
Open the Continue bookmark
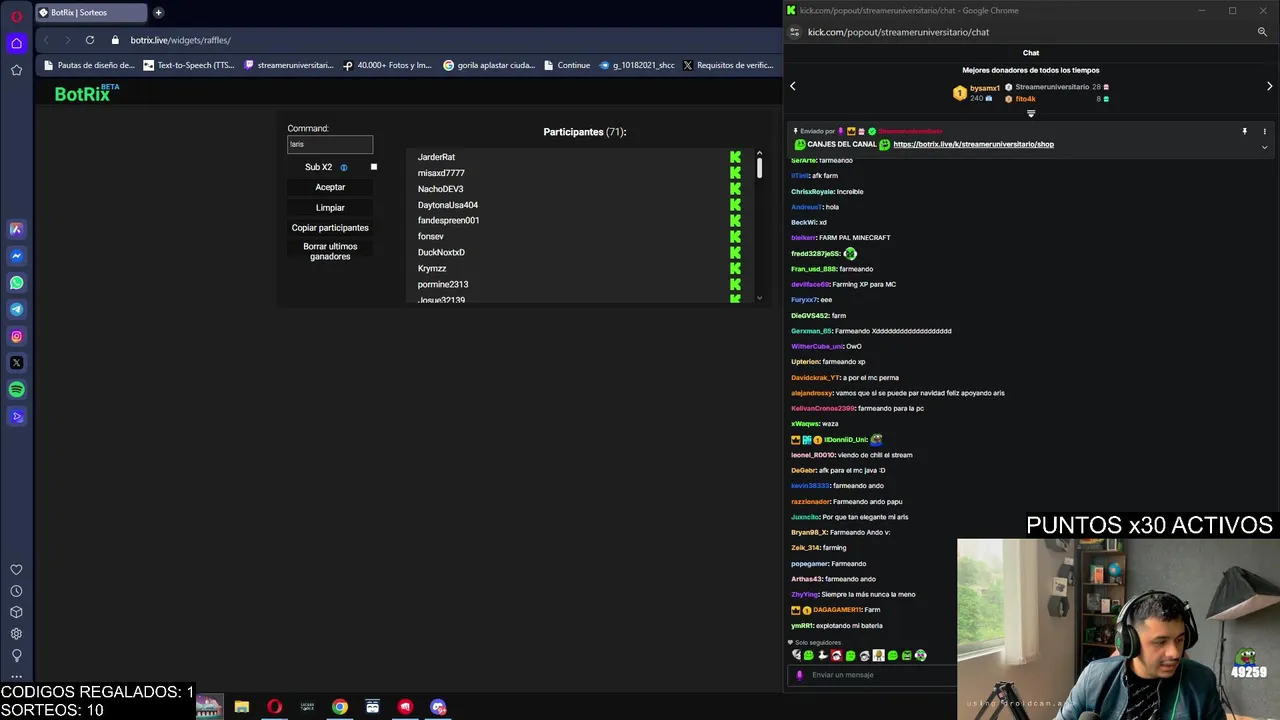(566, 65)
